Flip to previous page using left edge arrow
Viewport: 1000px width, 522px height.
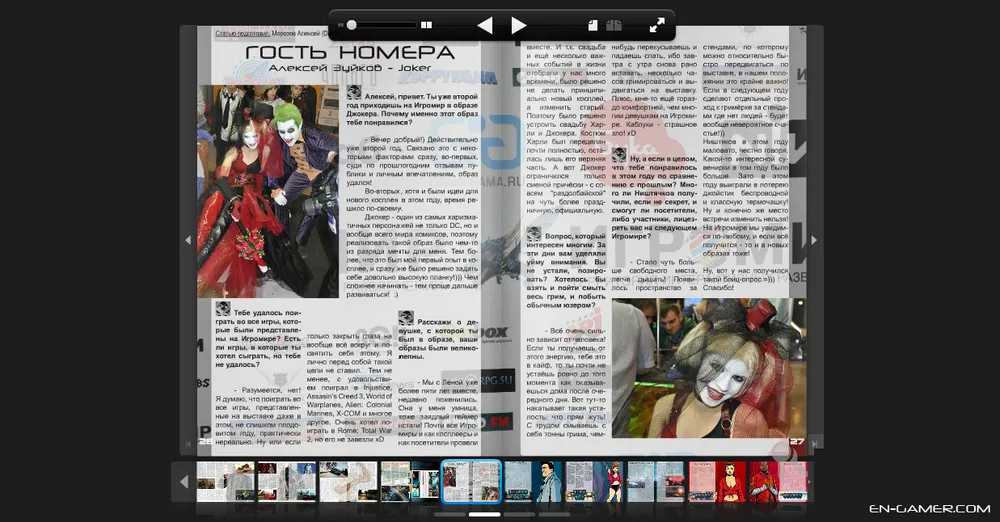pos(187,240)
